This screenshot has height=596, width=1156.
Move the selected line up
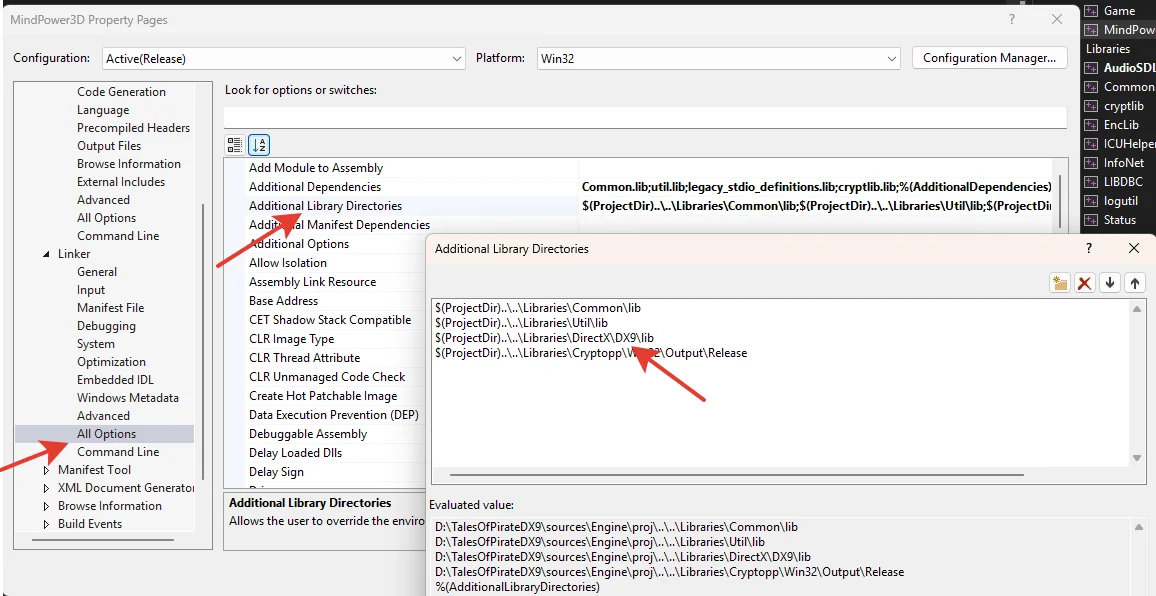point(1135,283)
